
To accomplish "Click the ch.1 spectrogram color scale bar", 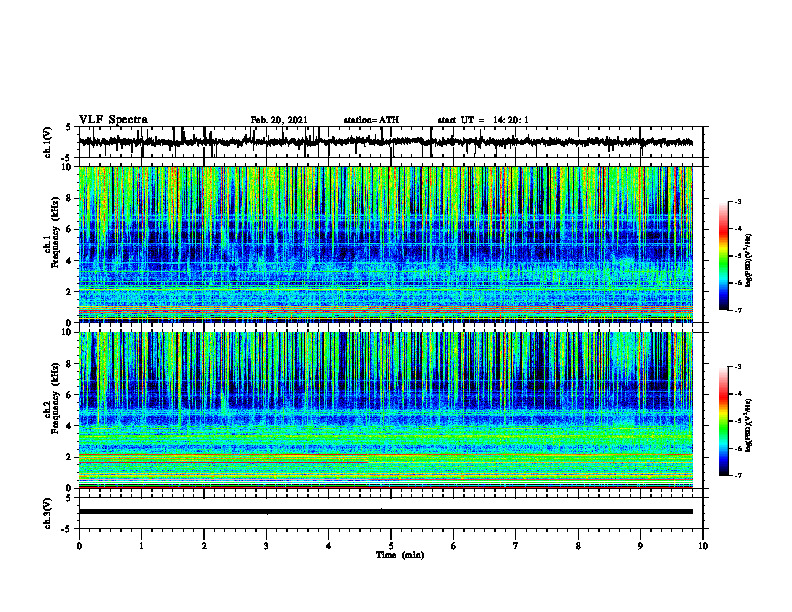I will tap(724, 256).
